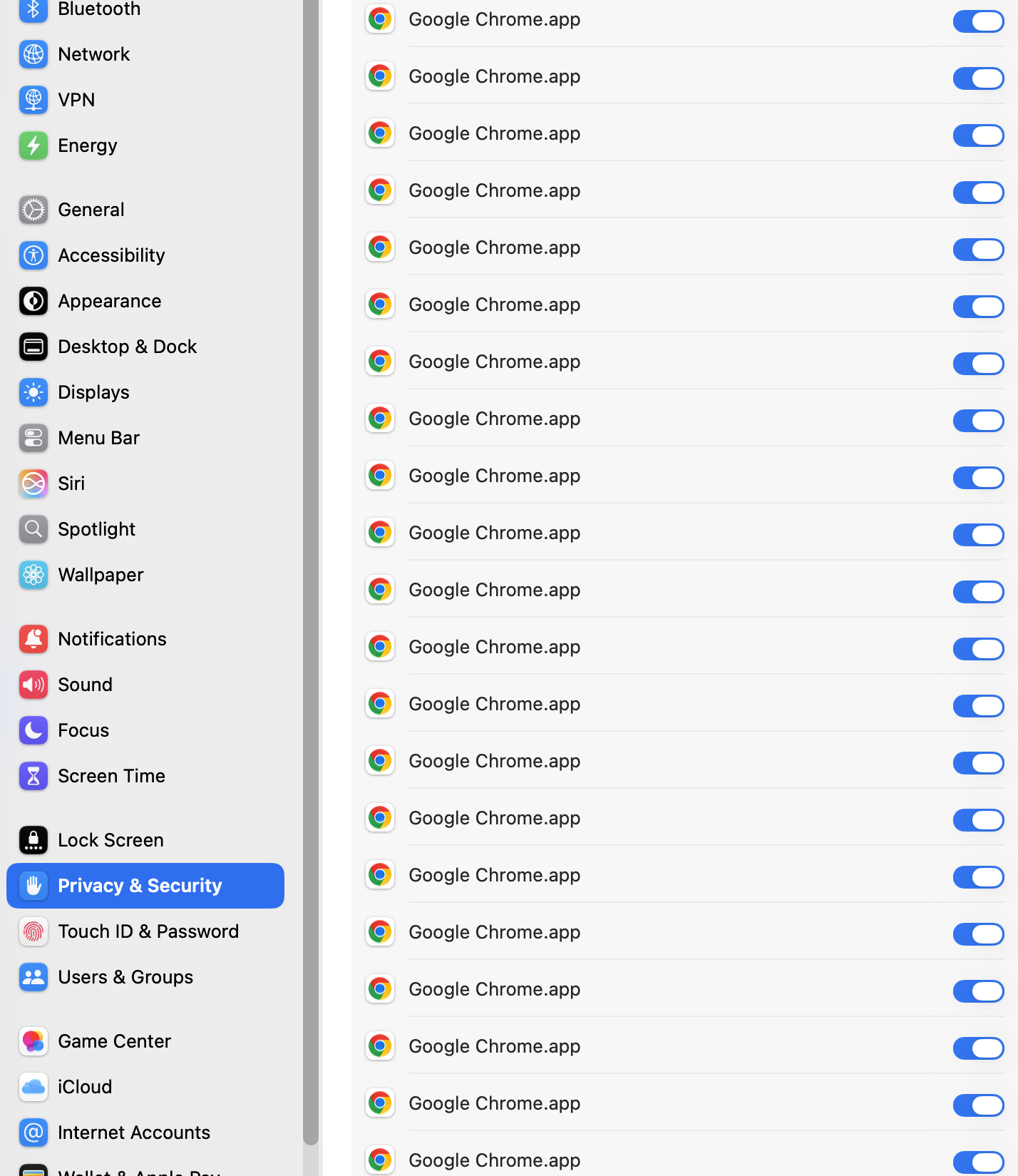Open the Siri icon
Screen dimensions: 1018x1176
coord(34,484)
